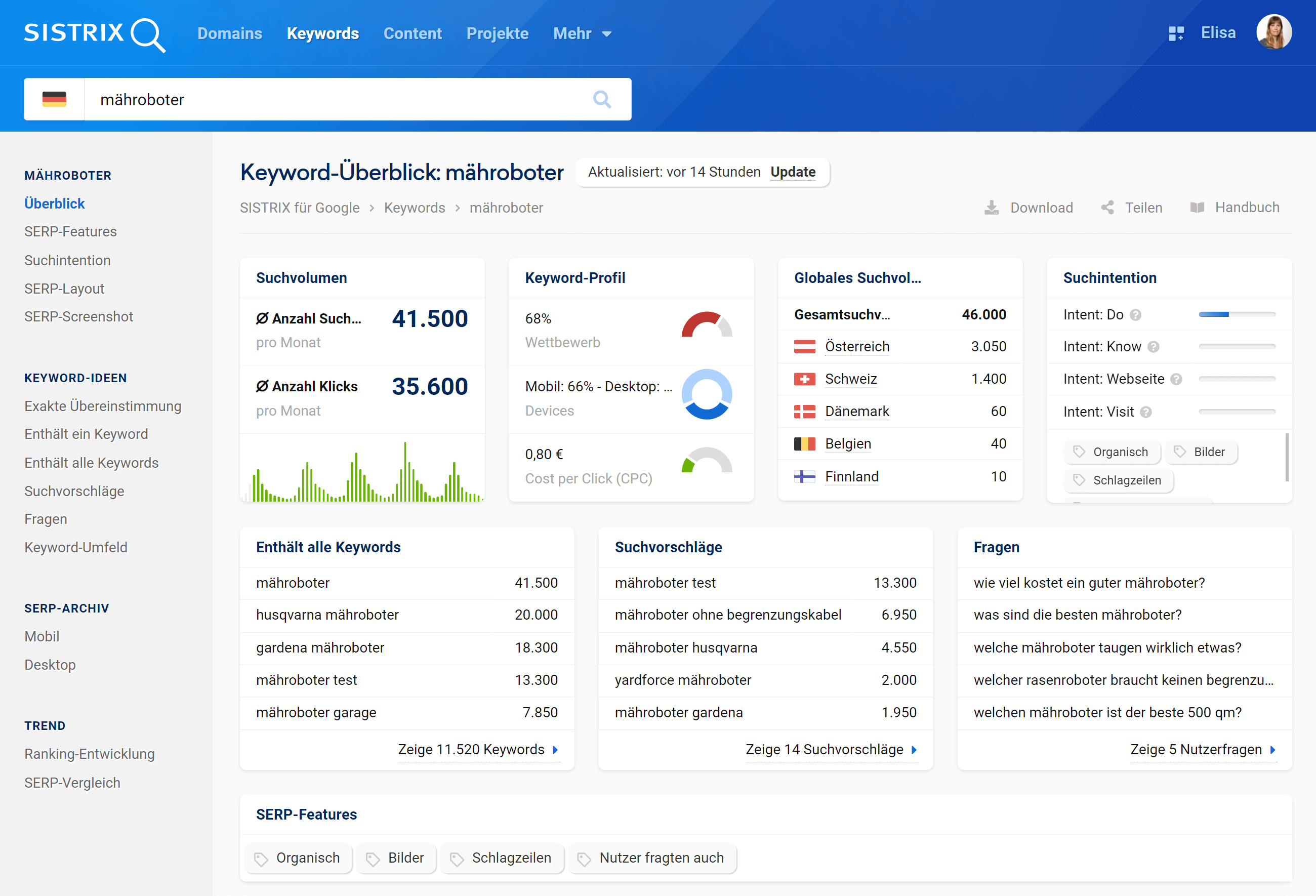Click the help icon next to Intent: Visit
Image resolution: width=1316 pixels, height=896 pixels.
click(x=1145, y=413)
